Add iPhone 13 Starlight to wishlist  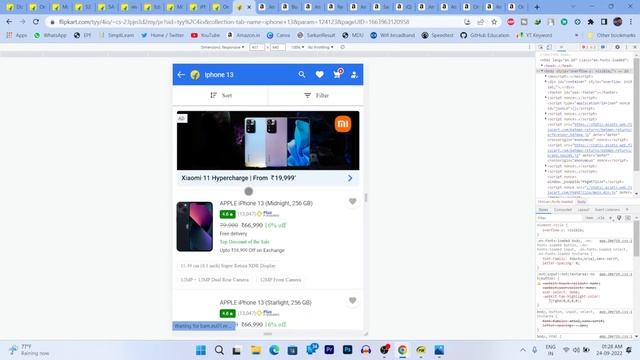point(353,301)
